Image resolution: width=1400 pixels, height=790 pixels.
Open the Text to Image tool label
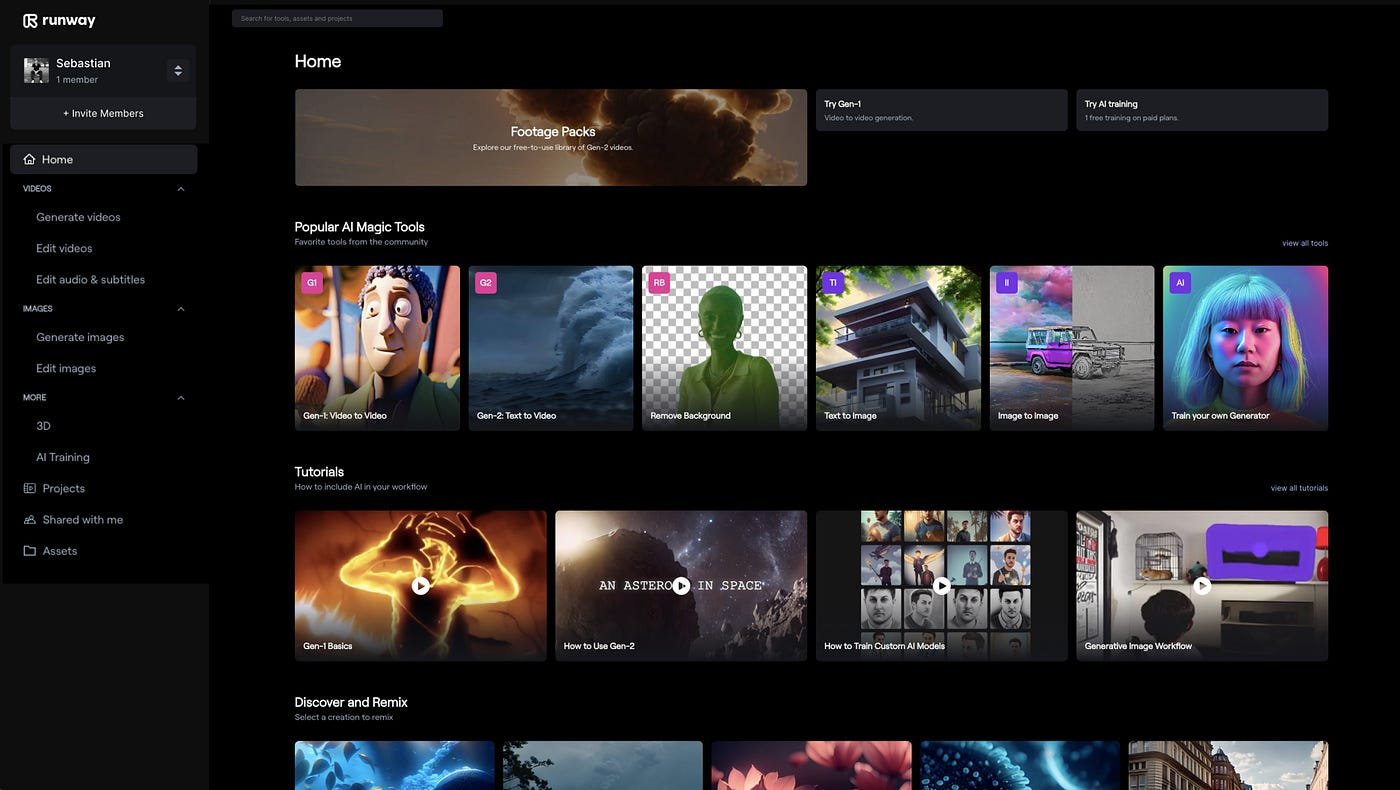(x=851, y=416)
